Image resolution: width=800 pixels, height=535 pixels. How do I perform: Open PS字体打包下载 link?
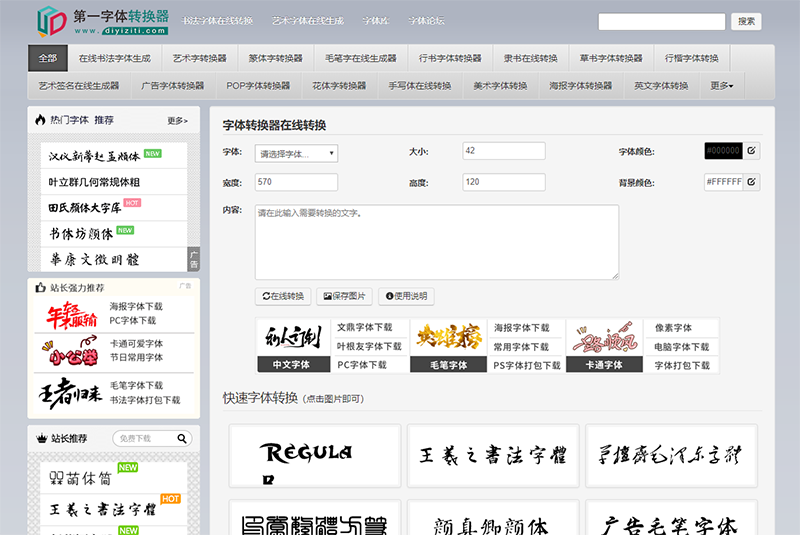527,365
